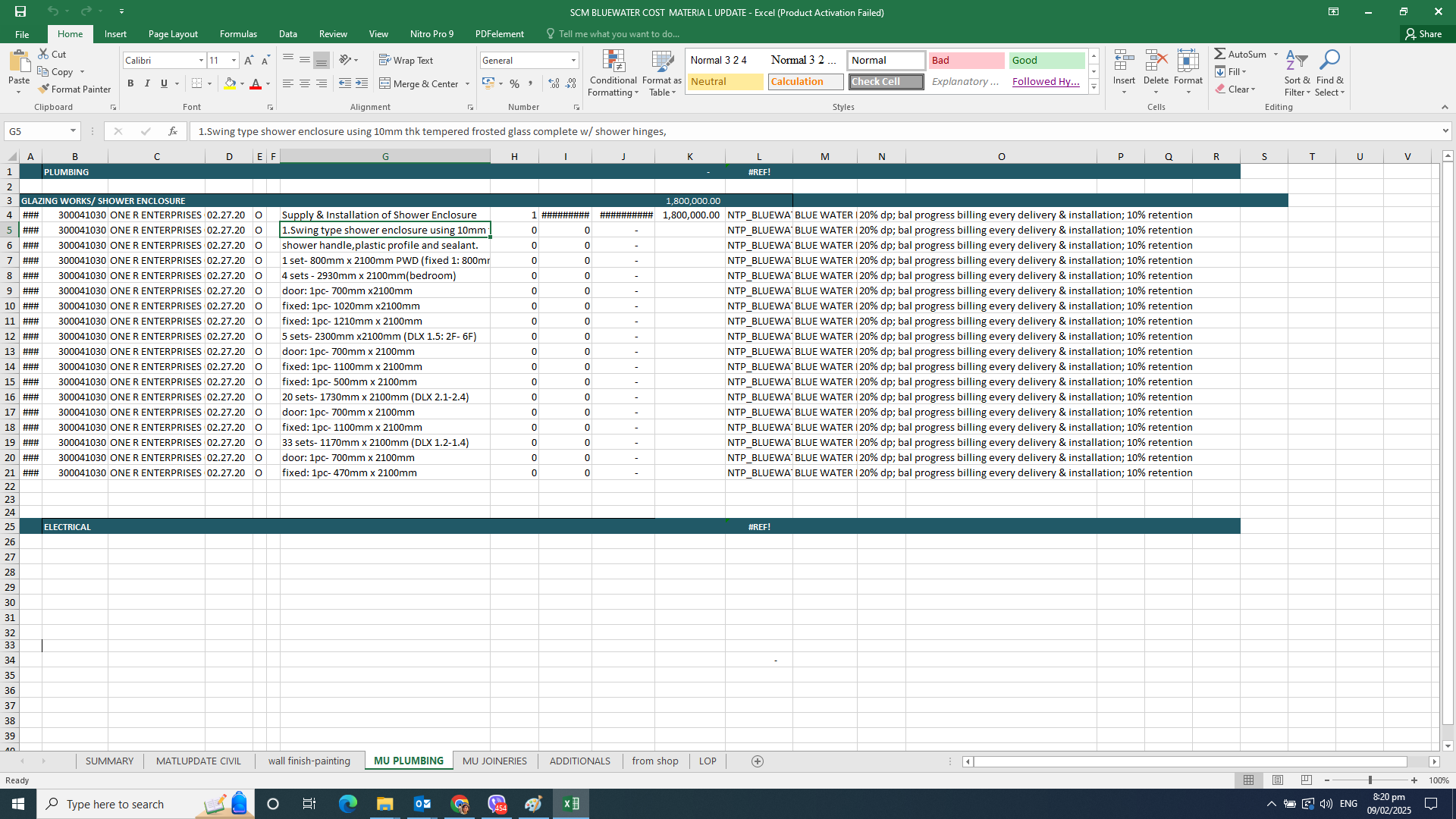
Task: Click the Share button
Action: tap(1423, 34)
